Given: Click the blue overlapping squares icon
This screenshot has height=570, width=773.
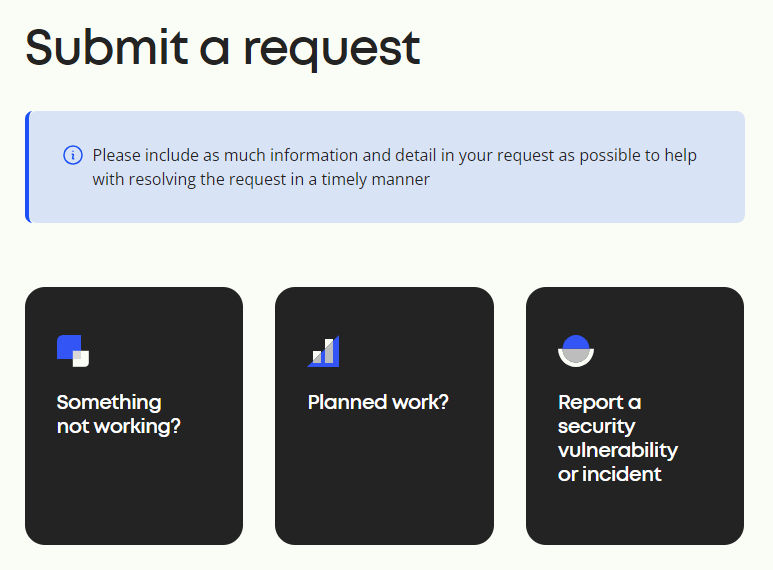Looking at the screenshot, I should 73,351.
